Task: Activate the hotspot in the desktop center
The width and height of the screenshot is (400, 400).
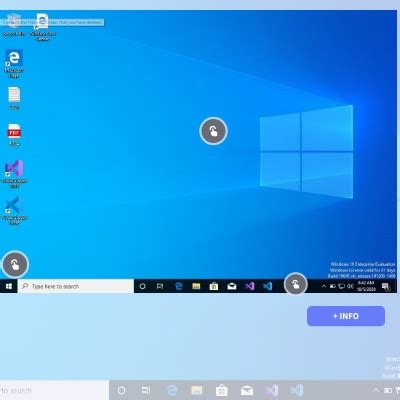Action: pyautogui.click(x=213, y=131)
